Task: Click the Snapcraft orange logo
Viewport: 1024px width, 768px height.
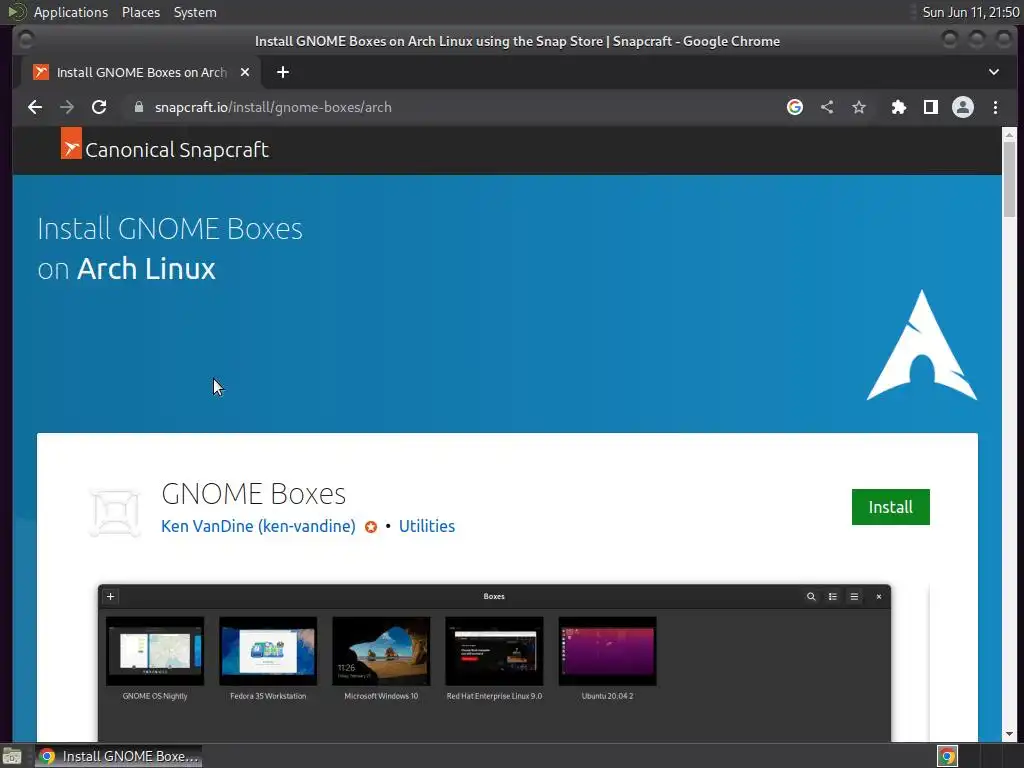Action: [x=71, y=143]
